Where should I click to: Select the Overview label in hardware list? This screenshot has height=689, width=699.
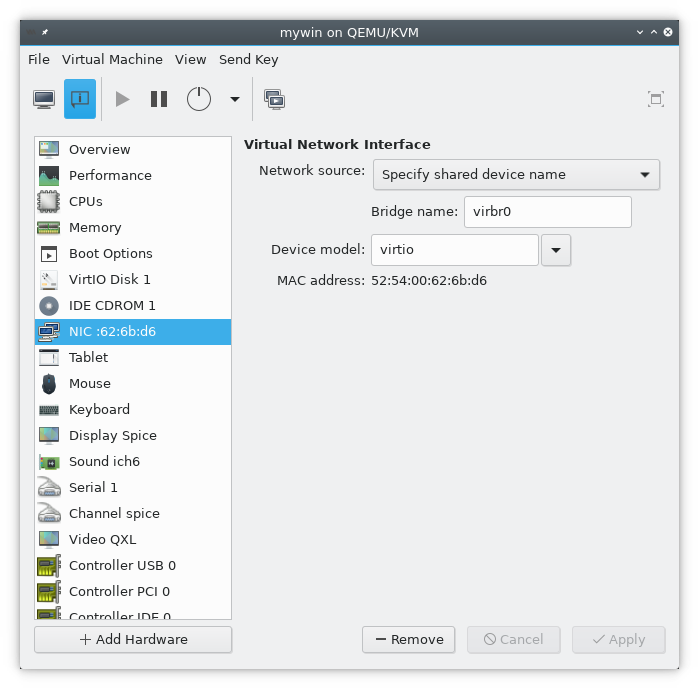pyautogui.click(x=99, y=150)
